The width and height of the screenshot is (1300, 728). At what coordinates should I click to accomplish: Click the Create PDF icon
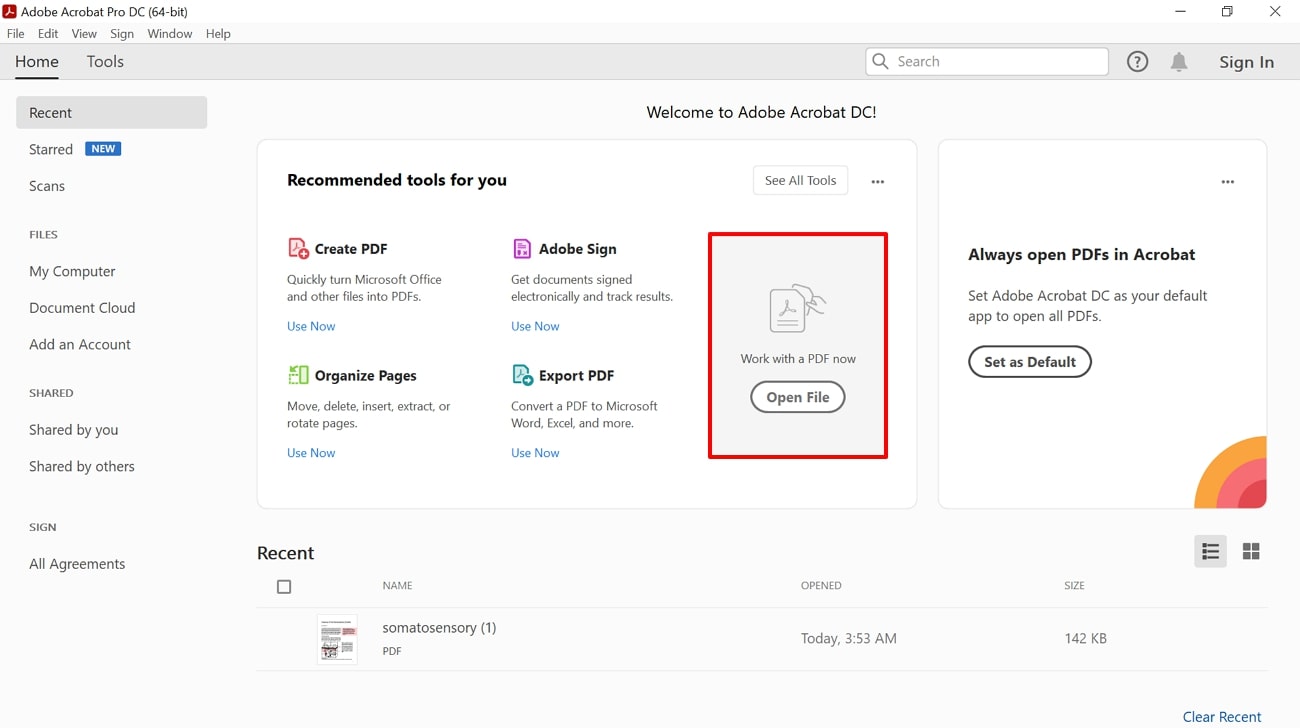(x=298, y=248)
